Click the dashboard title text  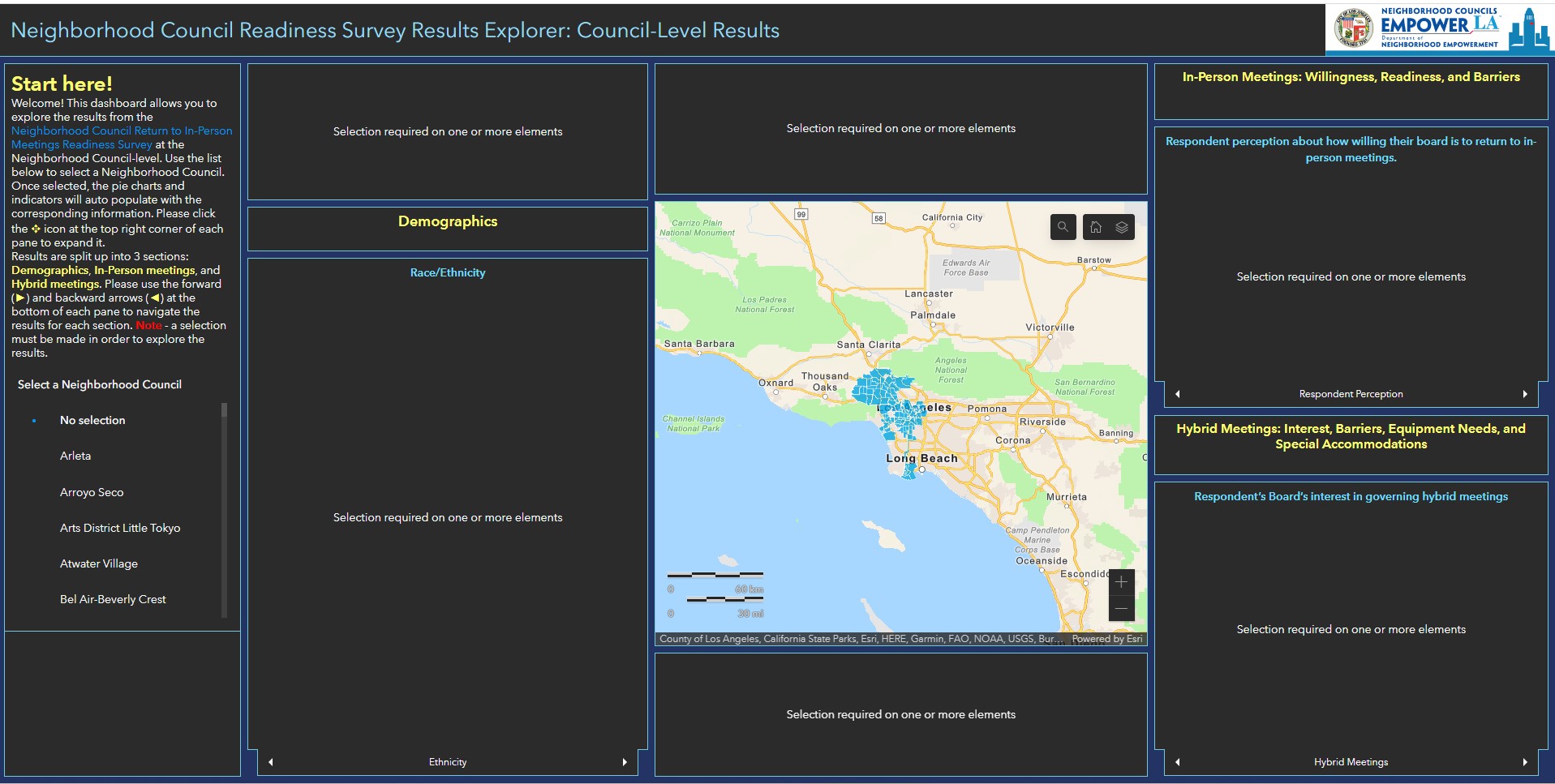pos(395,30)
